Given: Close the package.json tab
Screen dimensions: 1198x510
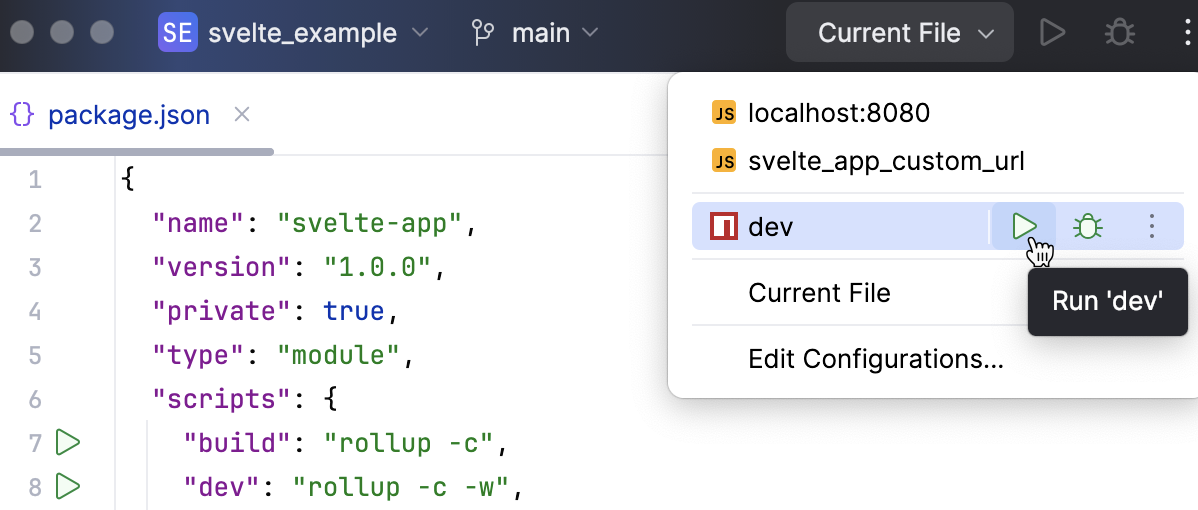Looking at the screenshot, I should tap(241, 115).
